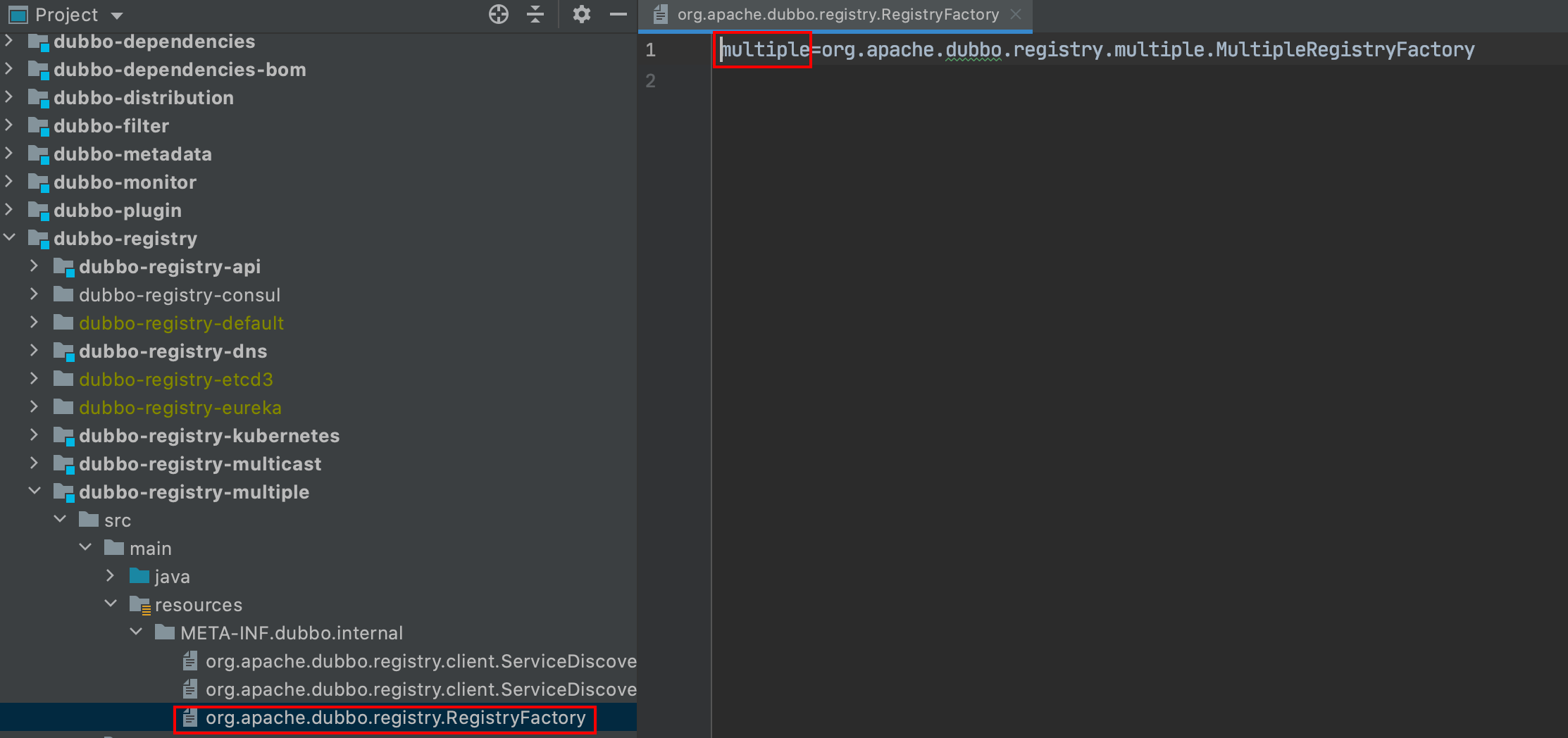Expand the java folder chevron
Image resolution: width=1568 pixels, height=738 pixels.
(x=111, y=576)
